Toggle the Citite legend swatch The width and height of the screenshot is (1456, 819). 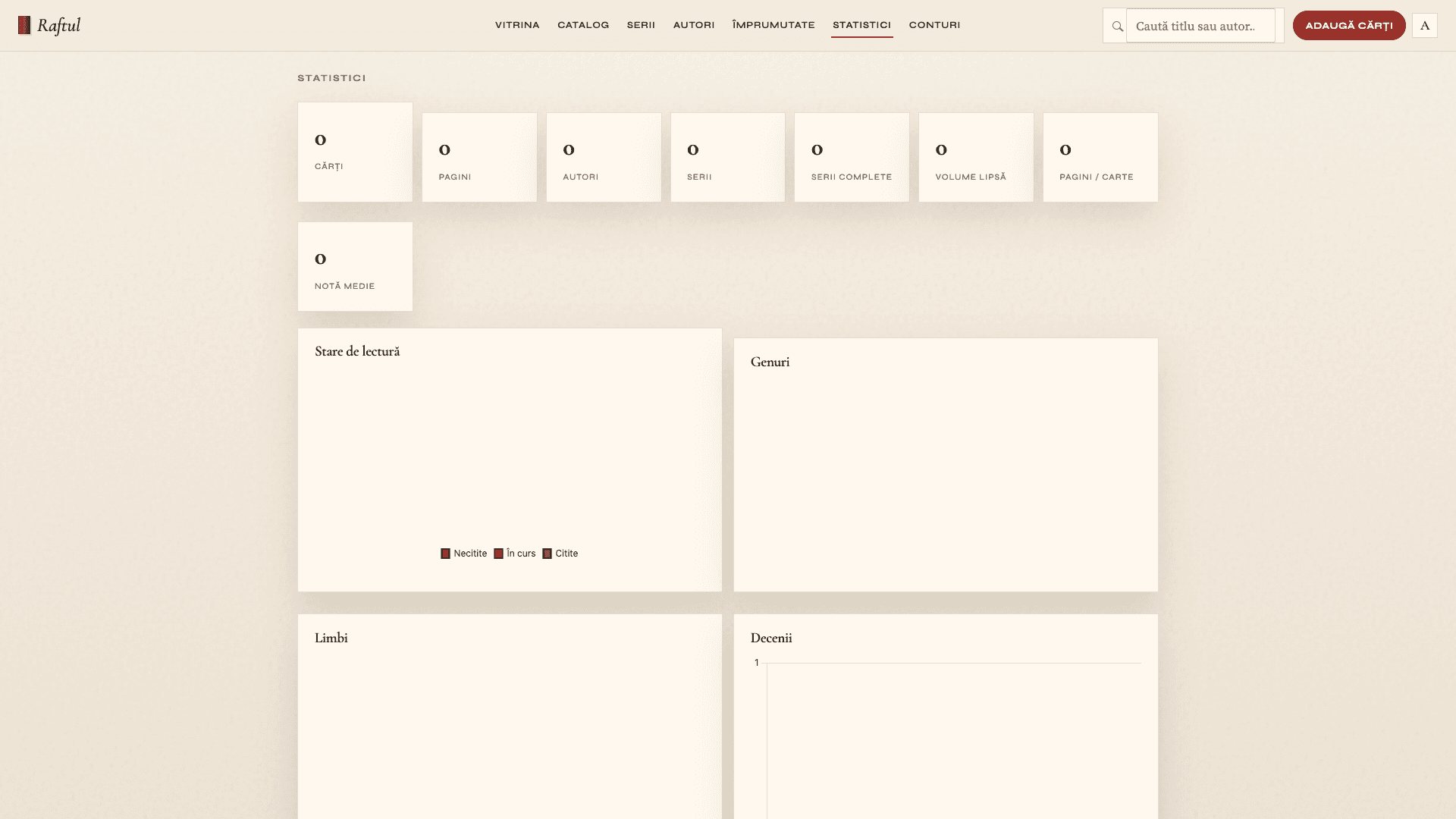coord(547,554)
